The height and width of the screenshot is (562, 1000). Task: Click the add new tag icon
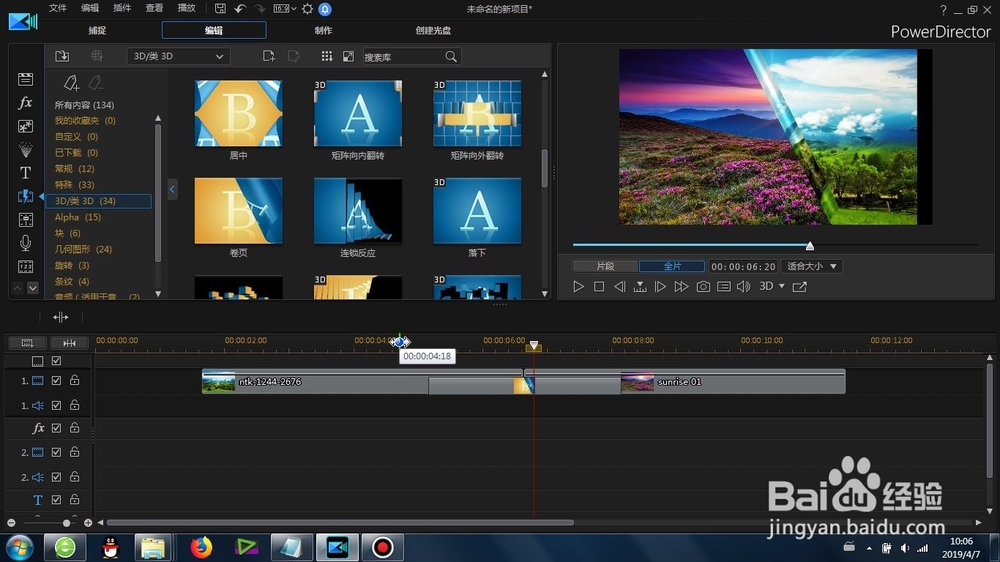(71, 83)
